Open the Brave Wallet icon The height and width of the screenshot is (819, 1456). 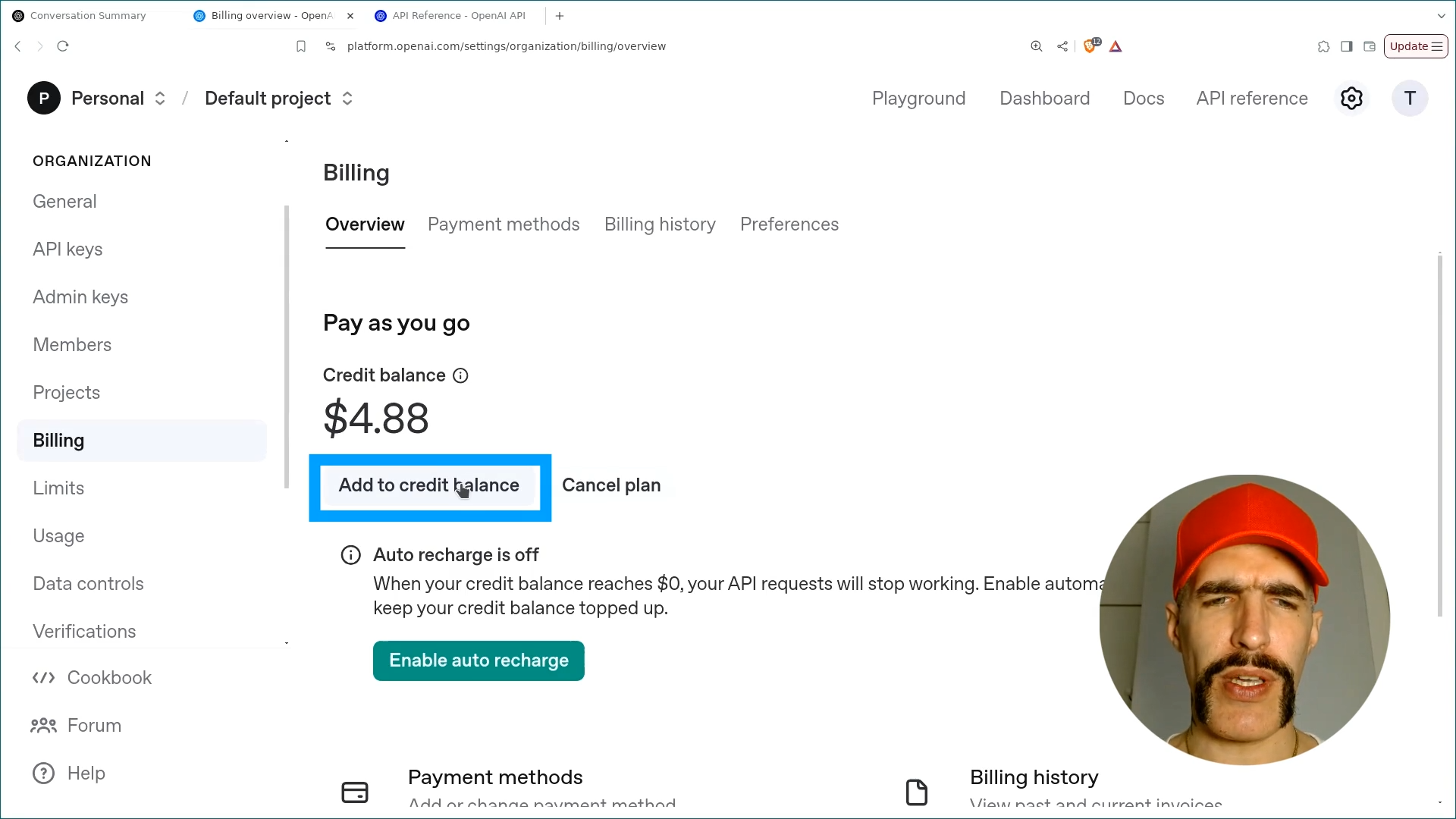[x=1370, y=46]
